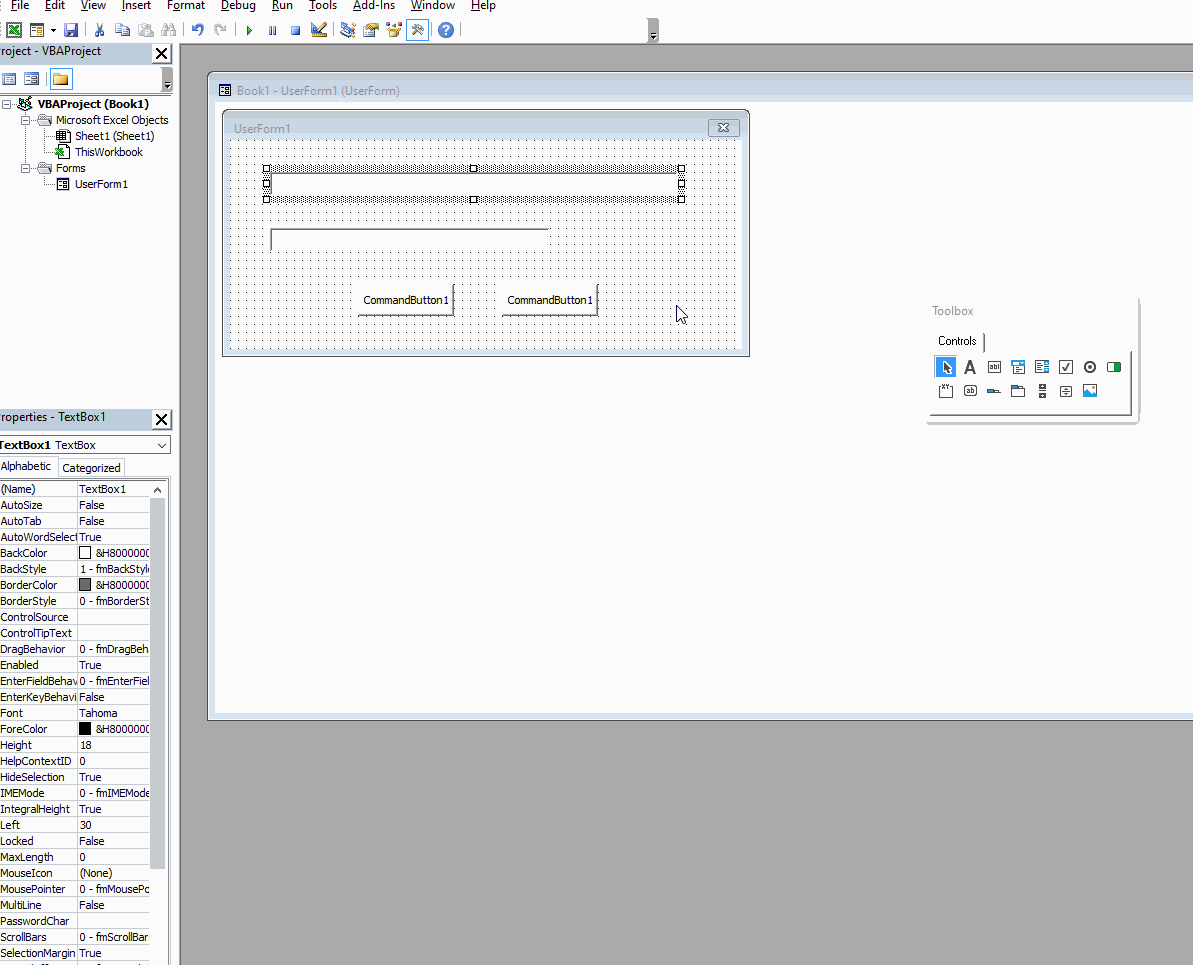The image size is (1193, 965).
Task: Select the TextBox tool in Toolbox
Action: (994, 367)
